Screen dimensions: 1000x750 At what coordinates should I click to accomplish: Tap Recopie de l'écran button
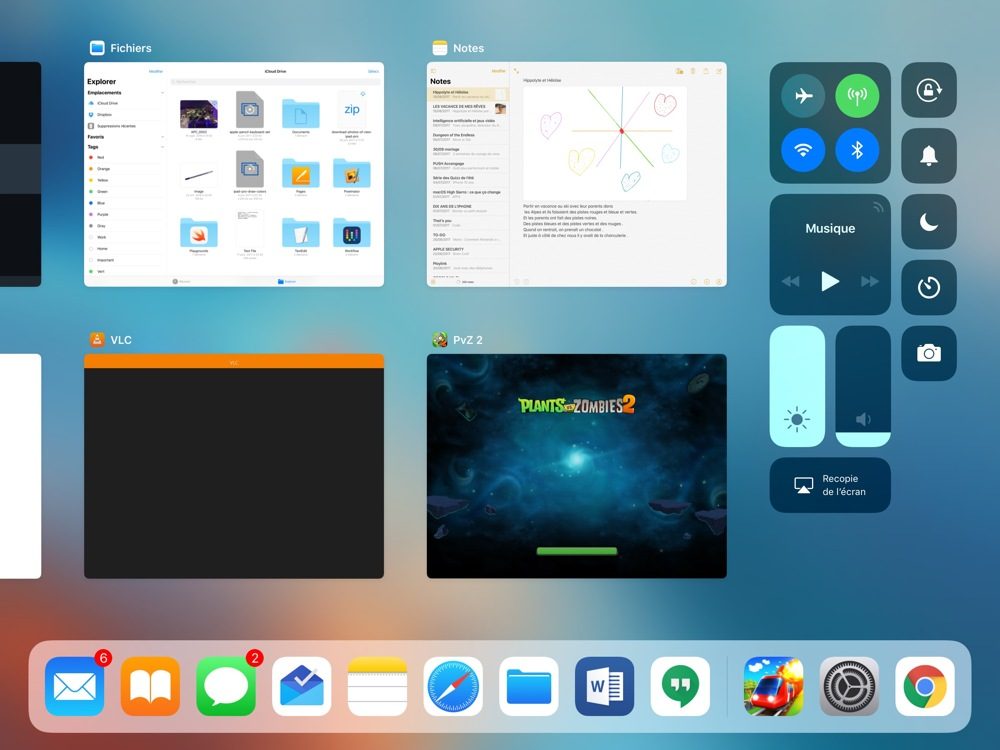[830, 485]
